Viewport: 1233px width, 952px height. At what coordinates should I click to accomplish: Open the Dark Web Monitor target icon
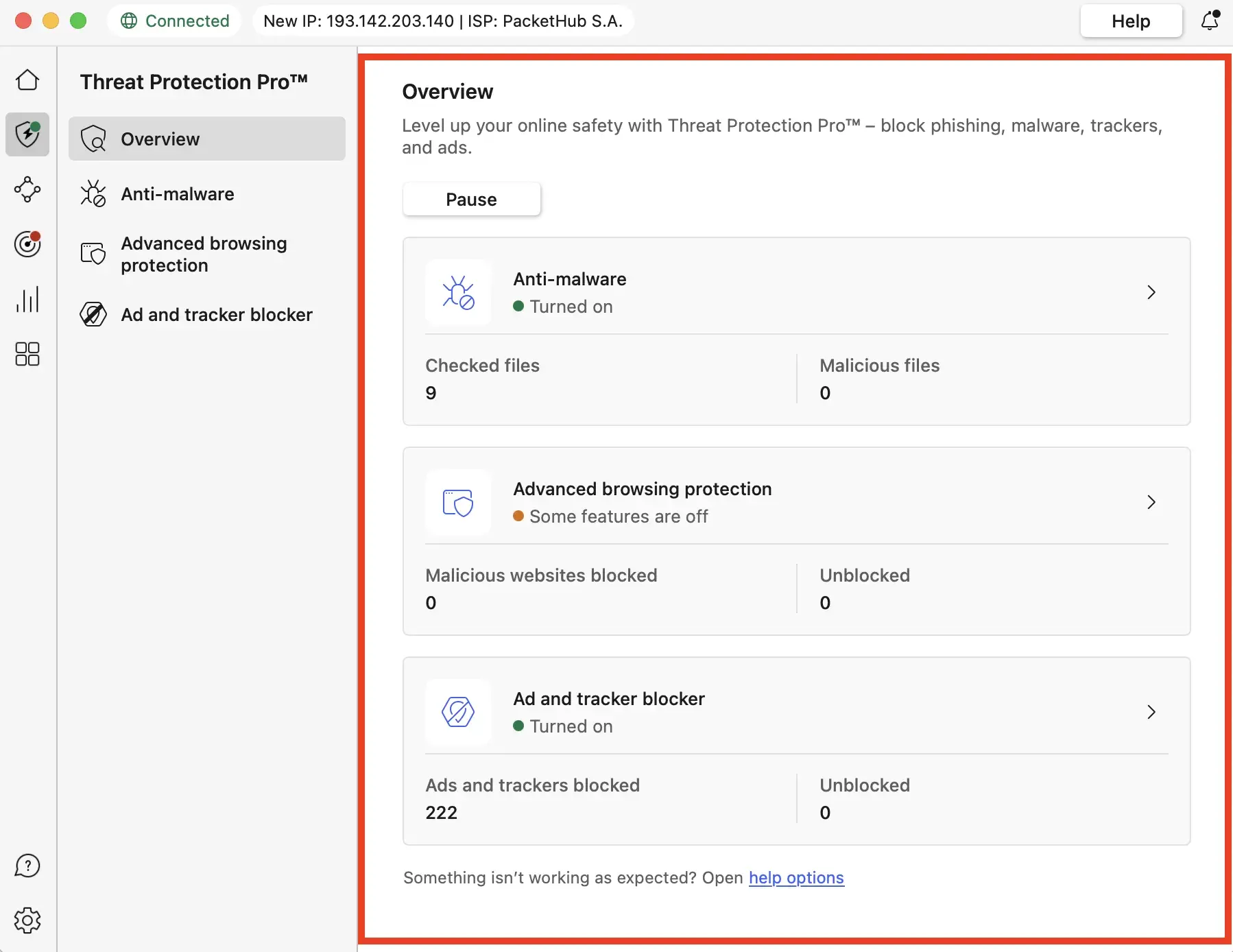tap(27, 244)
